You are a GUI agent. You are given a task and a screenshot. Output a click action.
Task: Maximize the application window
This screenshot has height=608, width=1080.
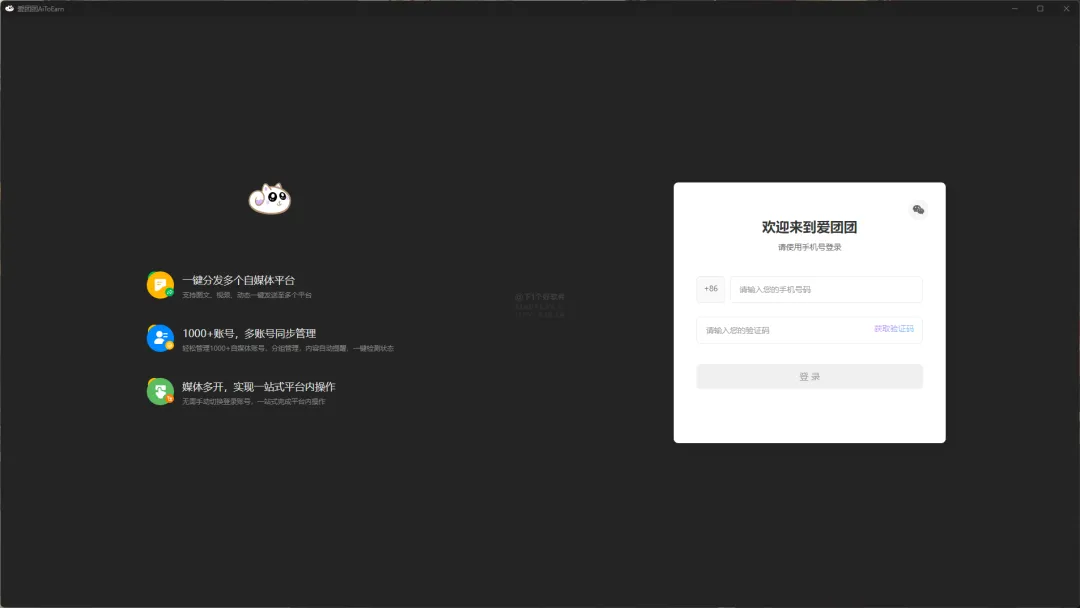pyautogui.click(x=1040, y=9)
